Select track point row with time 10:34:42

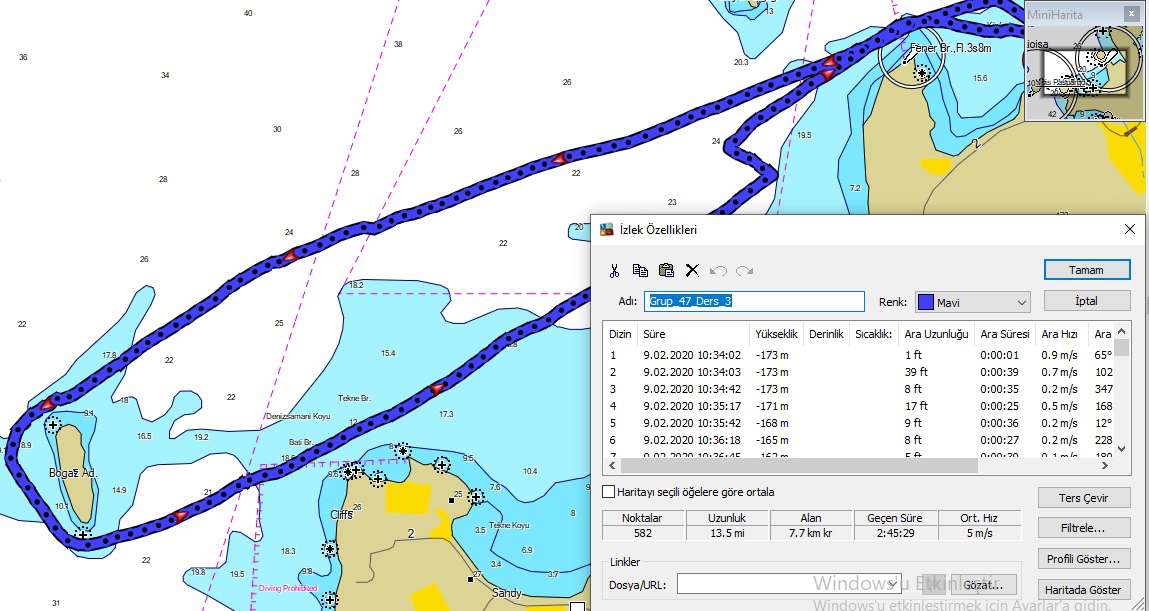click(x=858, y=389)
